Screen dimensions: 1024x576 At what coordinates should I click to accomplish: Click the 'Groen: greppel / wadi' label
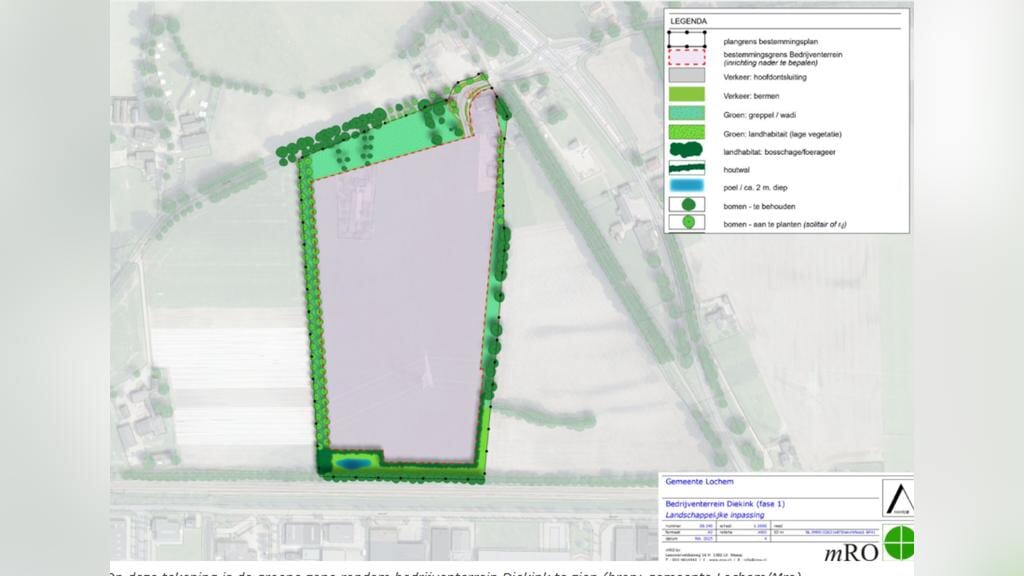click(760, 115)
